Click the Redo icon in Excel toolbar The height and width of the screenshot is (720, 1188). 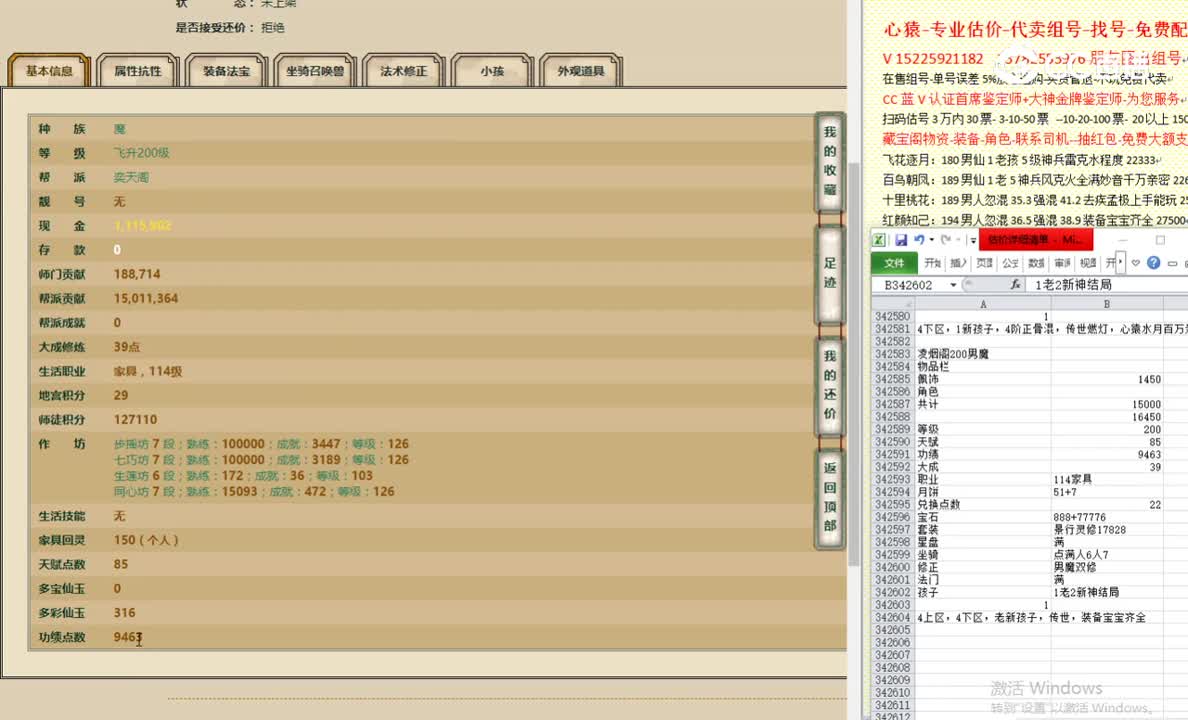point(946,240)
